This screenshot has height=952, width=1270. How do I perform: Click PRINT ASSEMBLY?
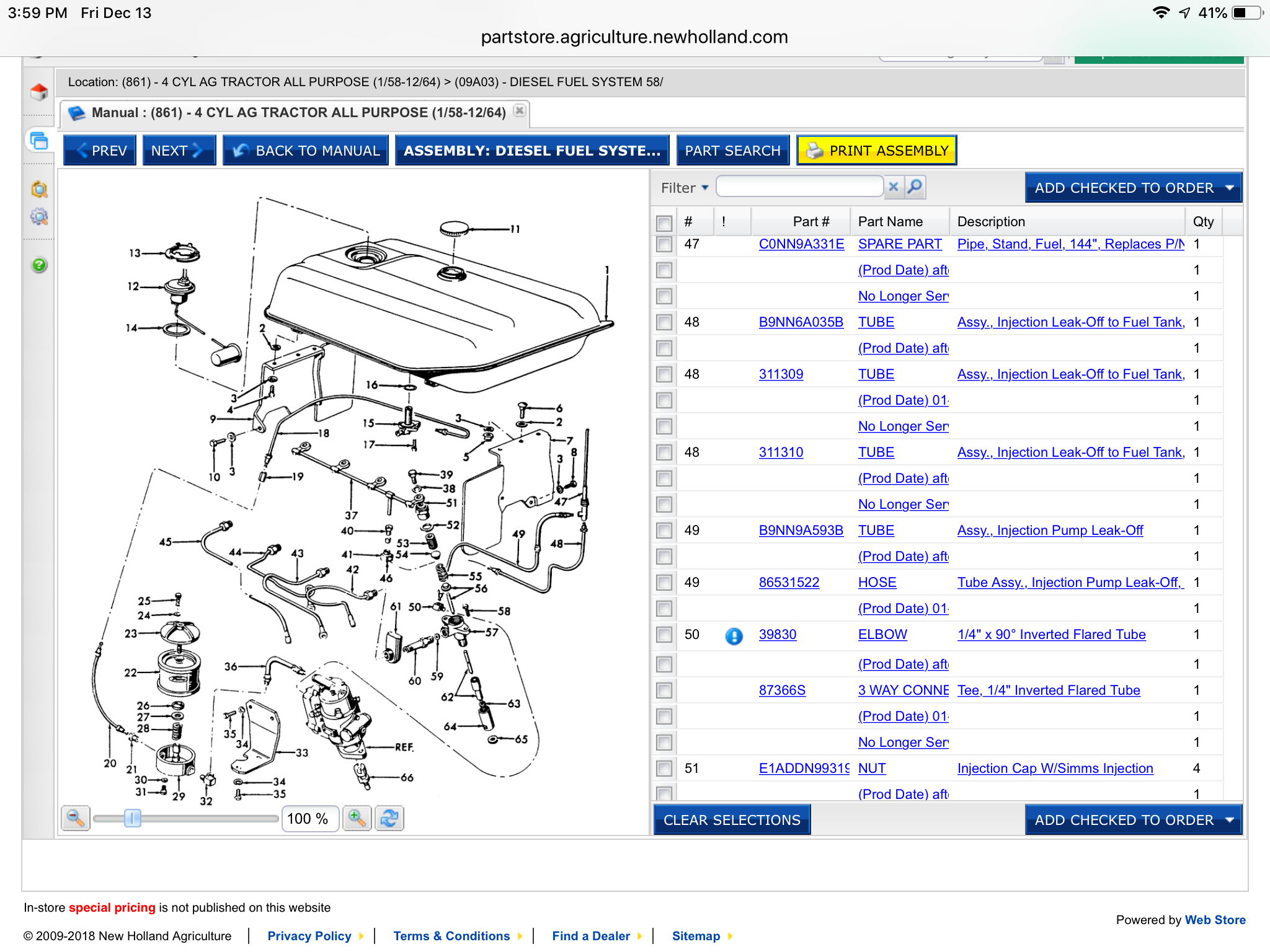coord(877,151)
